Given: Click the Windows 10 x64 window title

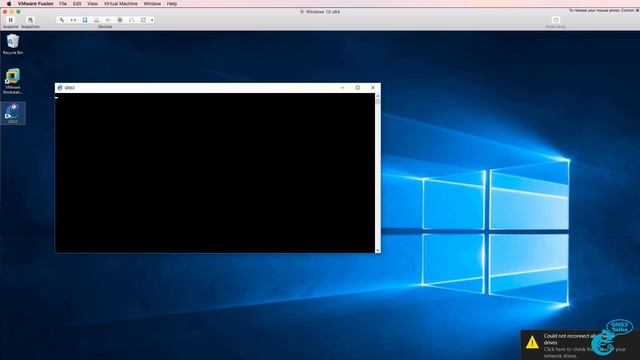Looking at the screenshot, I should coord(322,12).
